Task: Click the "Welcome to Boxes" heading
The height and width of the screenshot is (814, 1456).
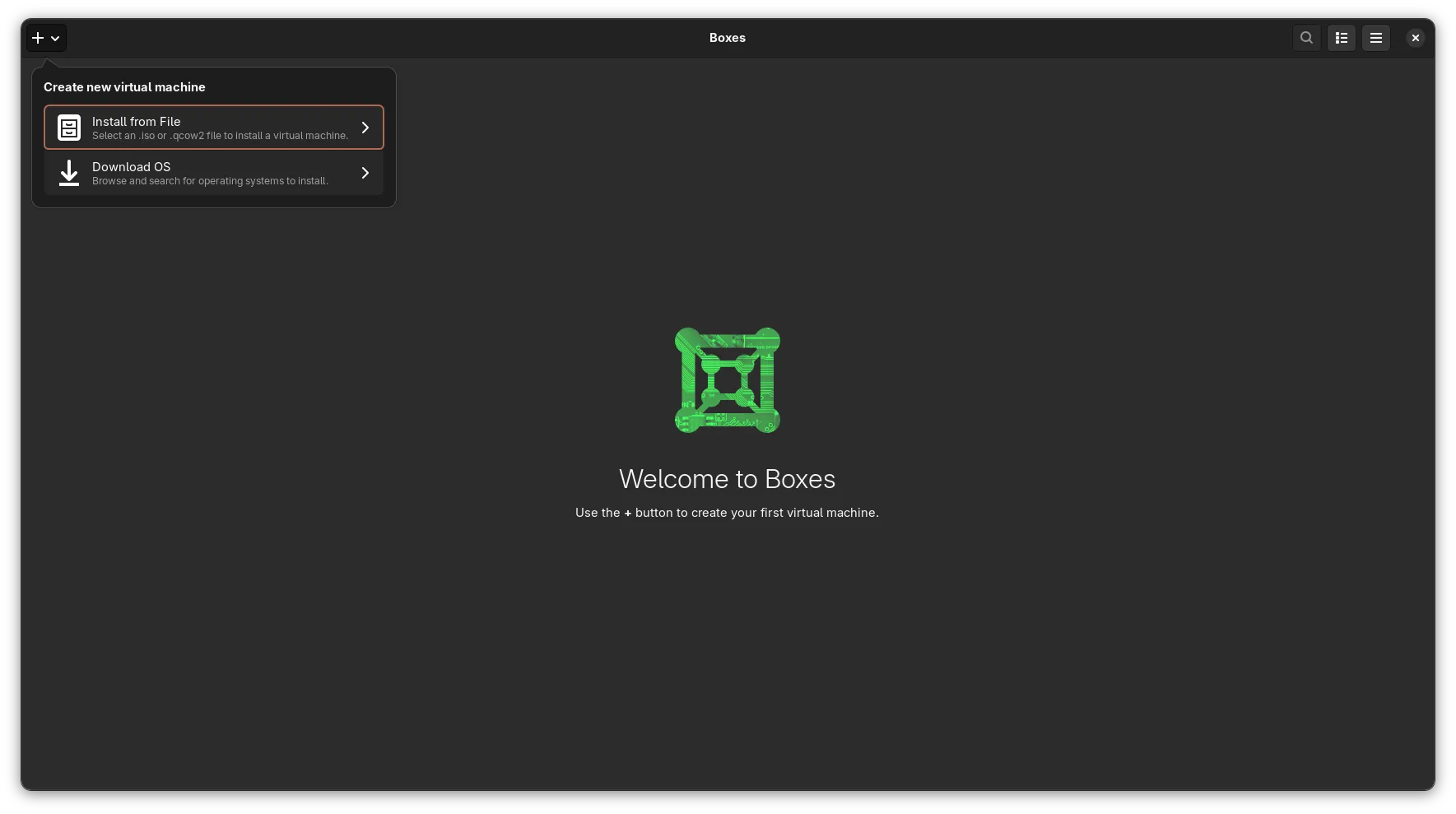Action: 728,479
